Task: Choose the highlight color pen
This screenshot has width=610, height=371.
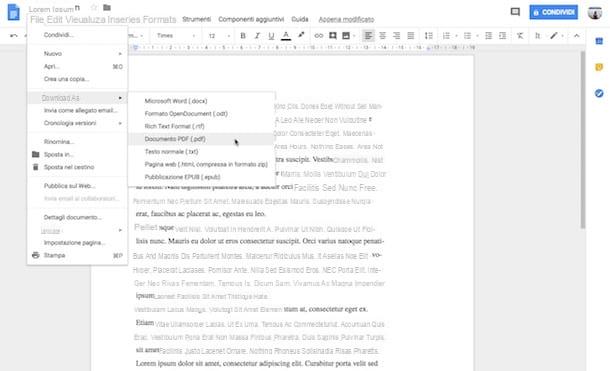Action: (x=301, y=35)
